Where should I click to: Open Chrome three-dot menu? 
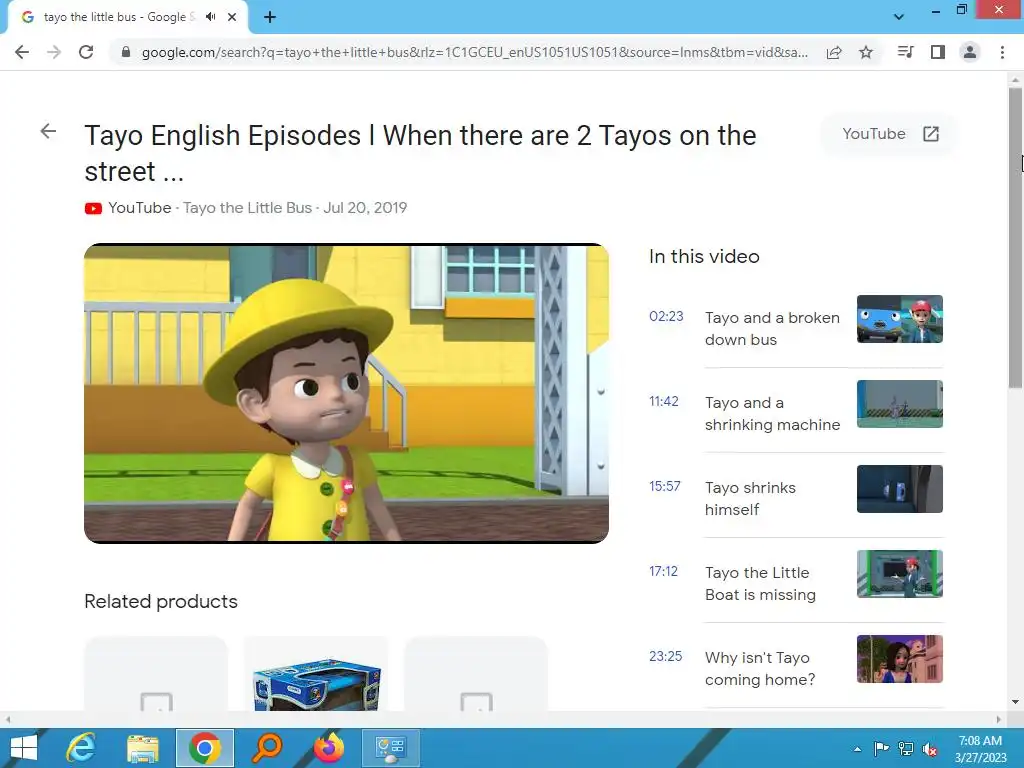click(x=1002, y=52)
